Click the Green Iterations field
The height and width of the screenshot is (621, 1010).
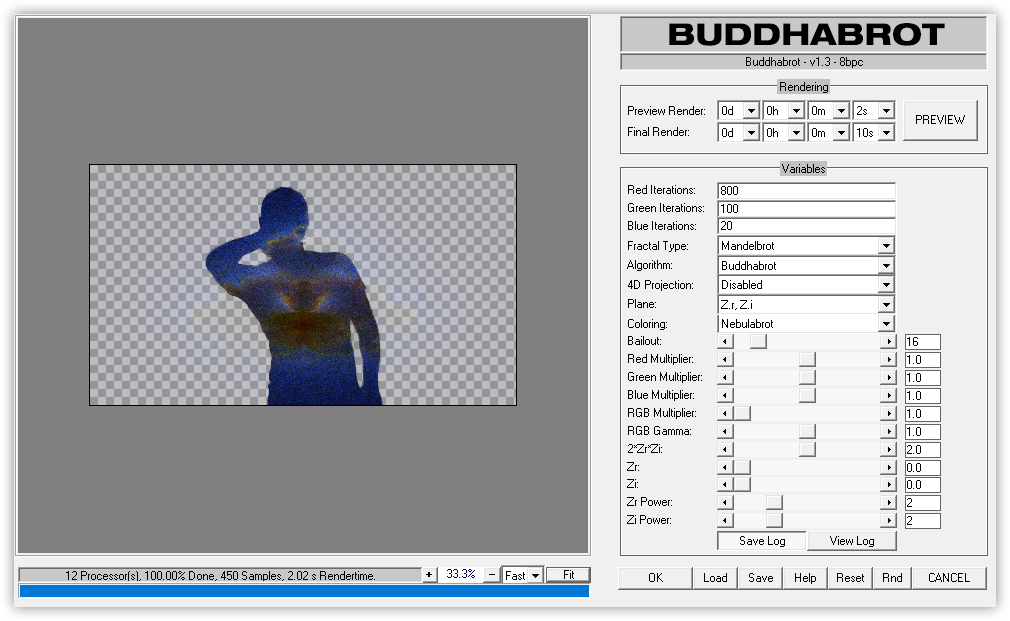(806, 209)
